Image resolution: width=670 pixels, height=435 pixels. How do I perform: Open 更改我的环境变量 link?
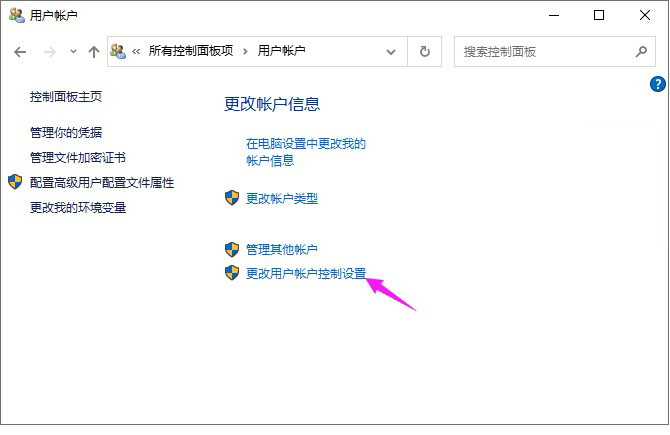pos(78,208)
